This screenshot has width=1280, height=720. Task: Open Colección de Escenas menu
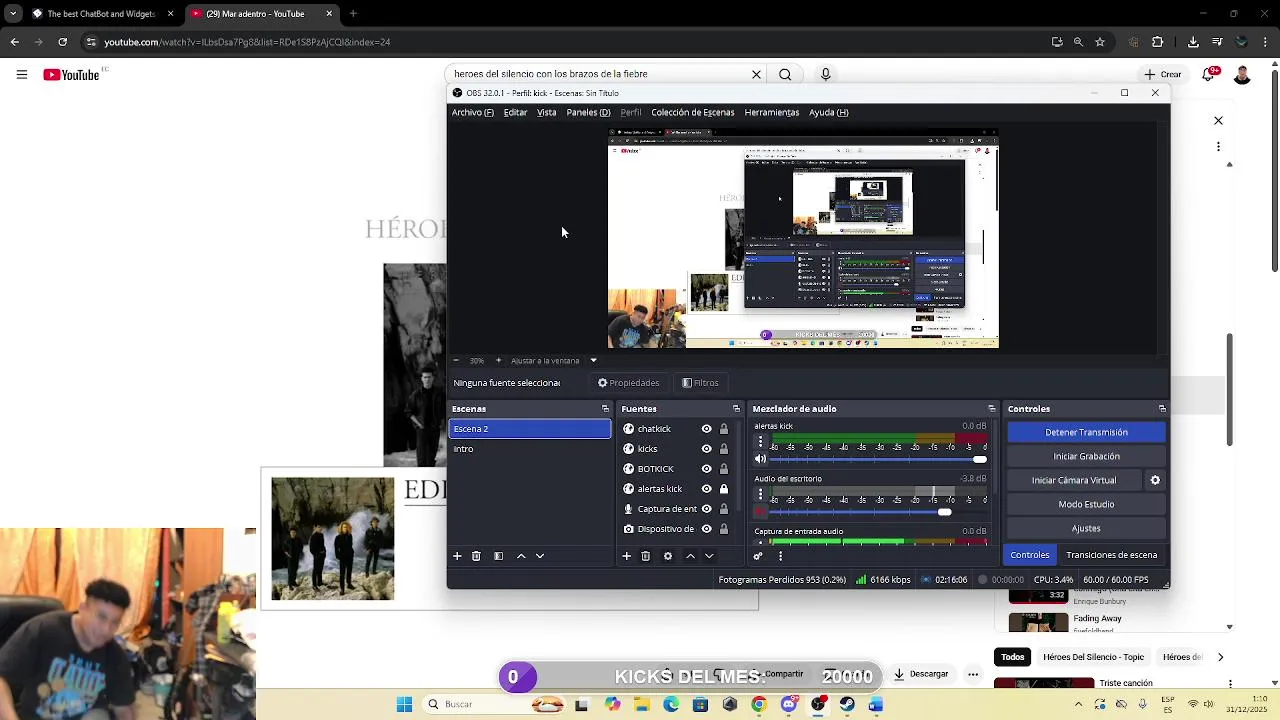pos(692,112)
